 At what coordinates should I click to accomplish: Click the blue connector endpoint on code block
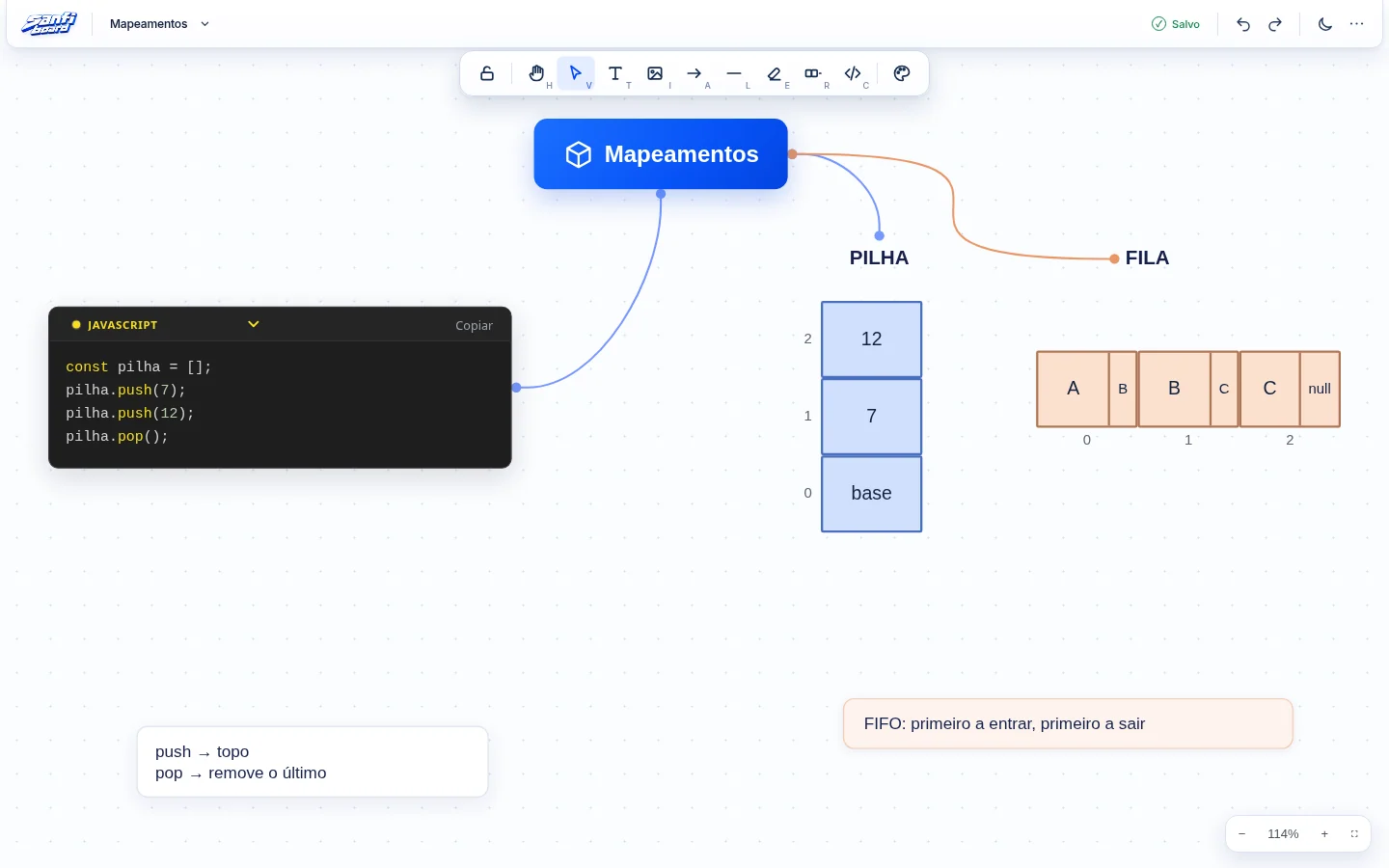[x=517, y=388]
